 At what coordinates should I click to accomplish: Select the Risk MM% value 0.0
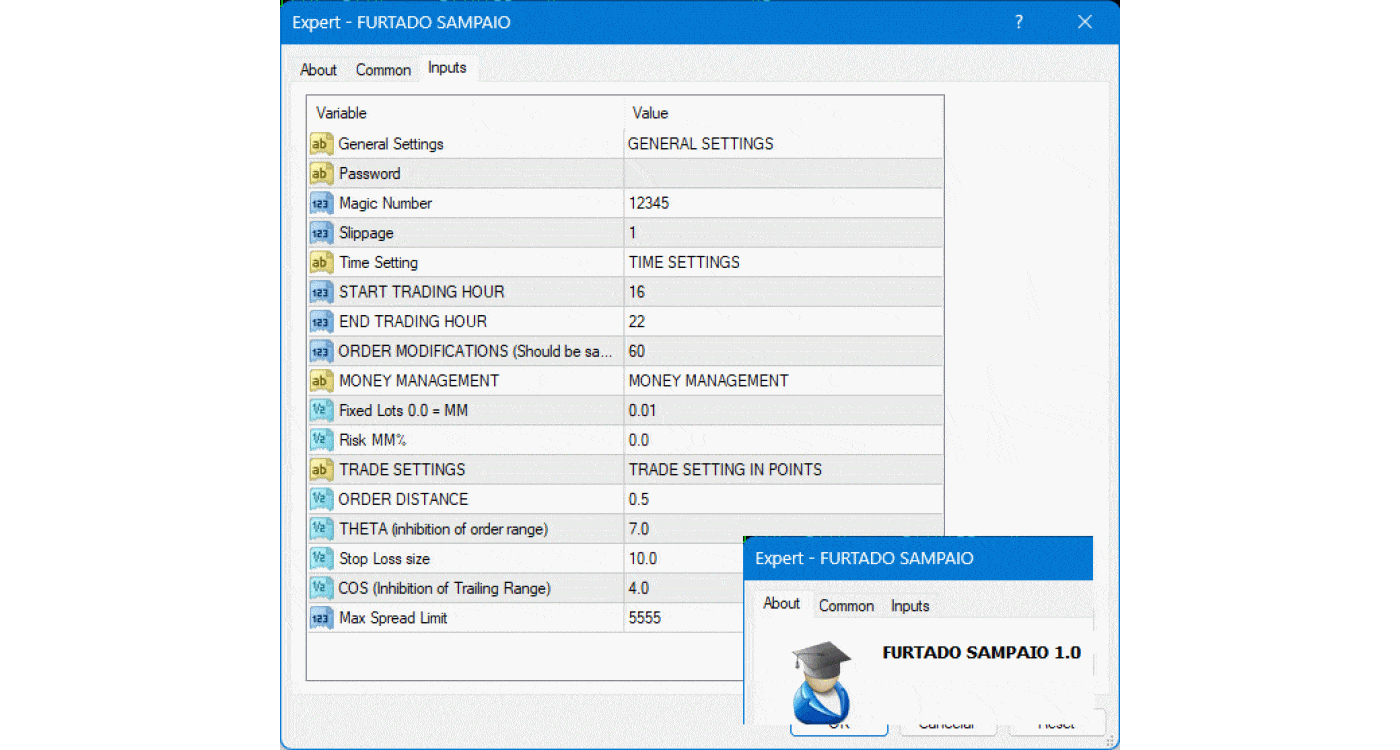point(639,440)
